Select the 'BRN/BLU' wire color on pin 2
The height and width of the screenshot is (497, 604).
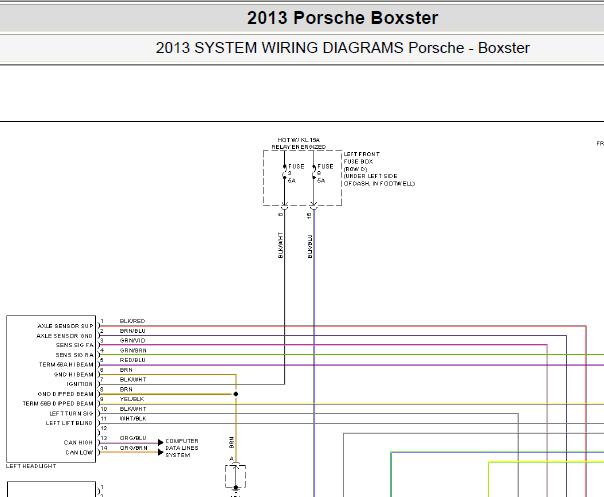pyautogui.click(x=133, y=331)
